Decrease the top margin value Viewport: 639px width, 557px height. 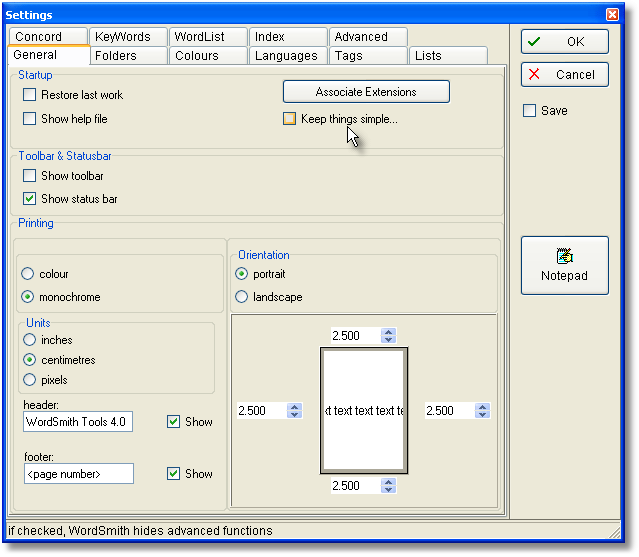point(388,339)
